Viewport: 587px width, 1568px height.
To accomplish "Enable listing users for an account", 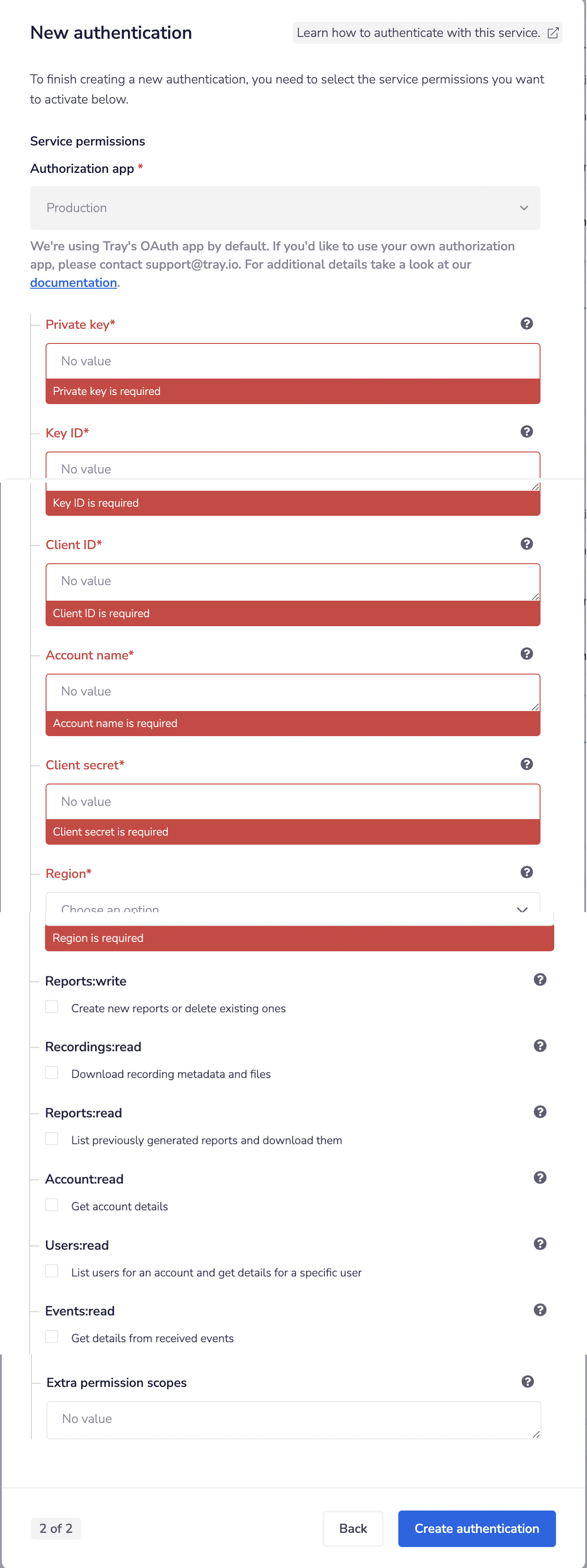I will pyautogui.click(x=51, y=1271).
